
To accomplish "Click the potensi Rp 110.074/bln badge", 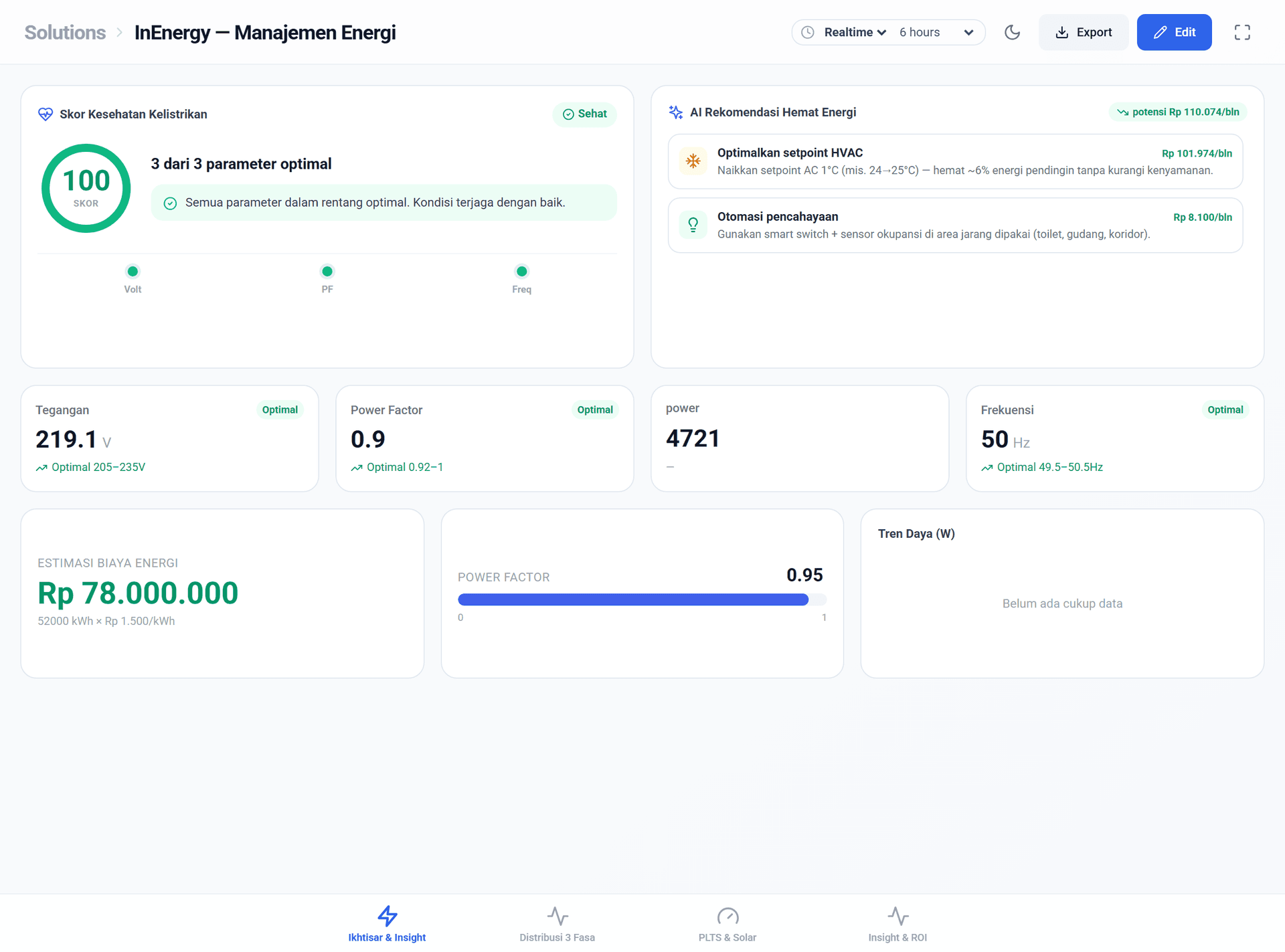I will tap(1178, 112).
